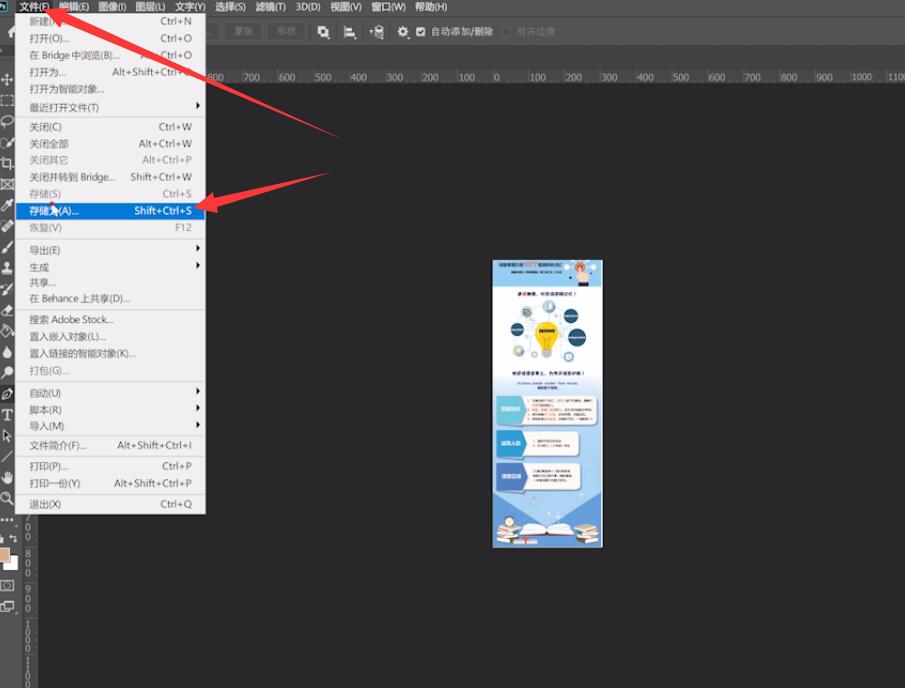Screen dimensions: 905x688
Task: Choose 退出(X) menu entry
Action: pos(110,504)
